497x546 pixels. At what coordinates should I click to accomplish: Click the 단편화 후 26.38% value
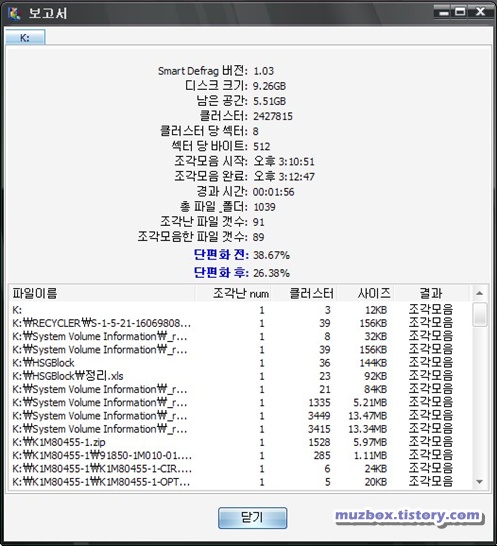pos(271,273)
